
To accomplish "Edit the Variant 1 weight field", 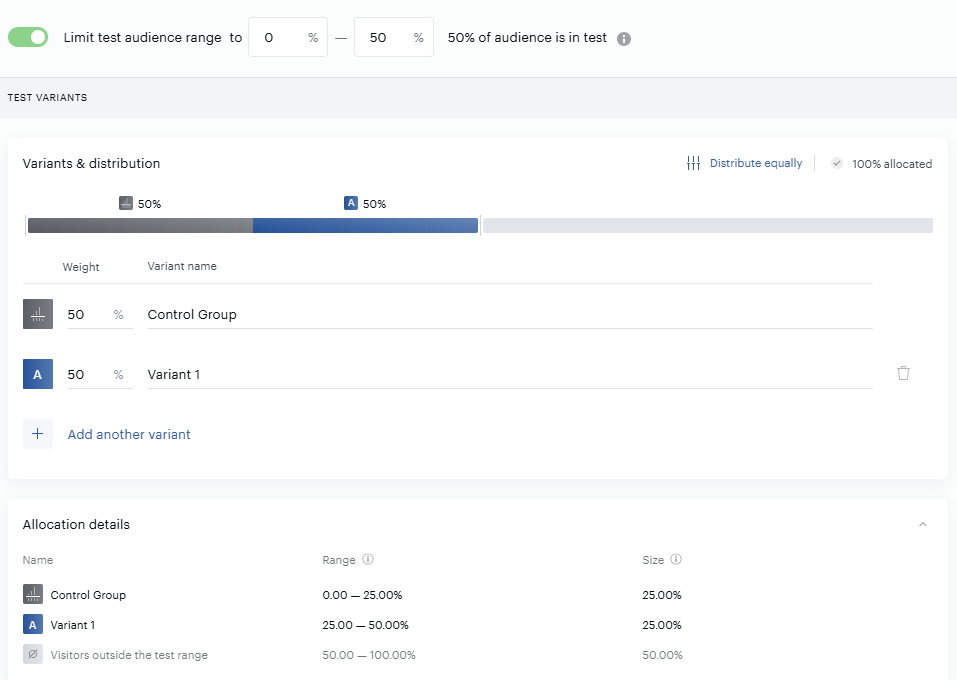I will coord(100,374).
